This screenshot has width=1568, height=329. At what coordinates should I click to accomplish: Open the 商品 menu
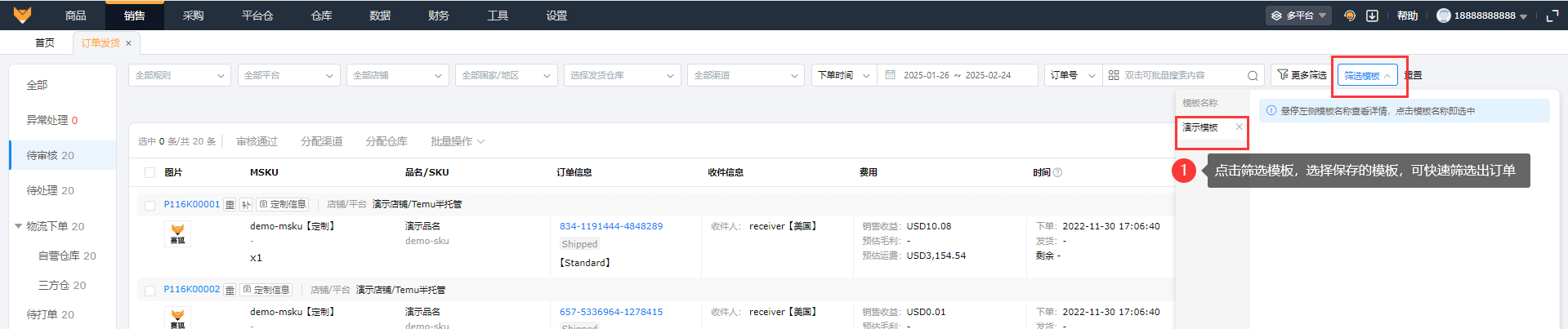76,16
